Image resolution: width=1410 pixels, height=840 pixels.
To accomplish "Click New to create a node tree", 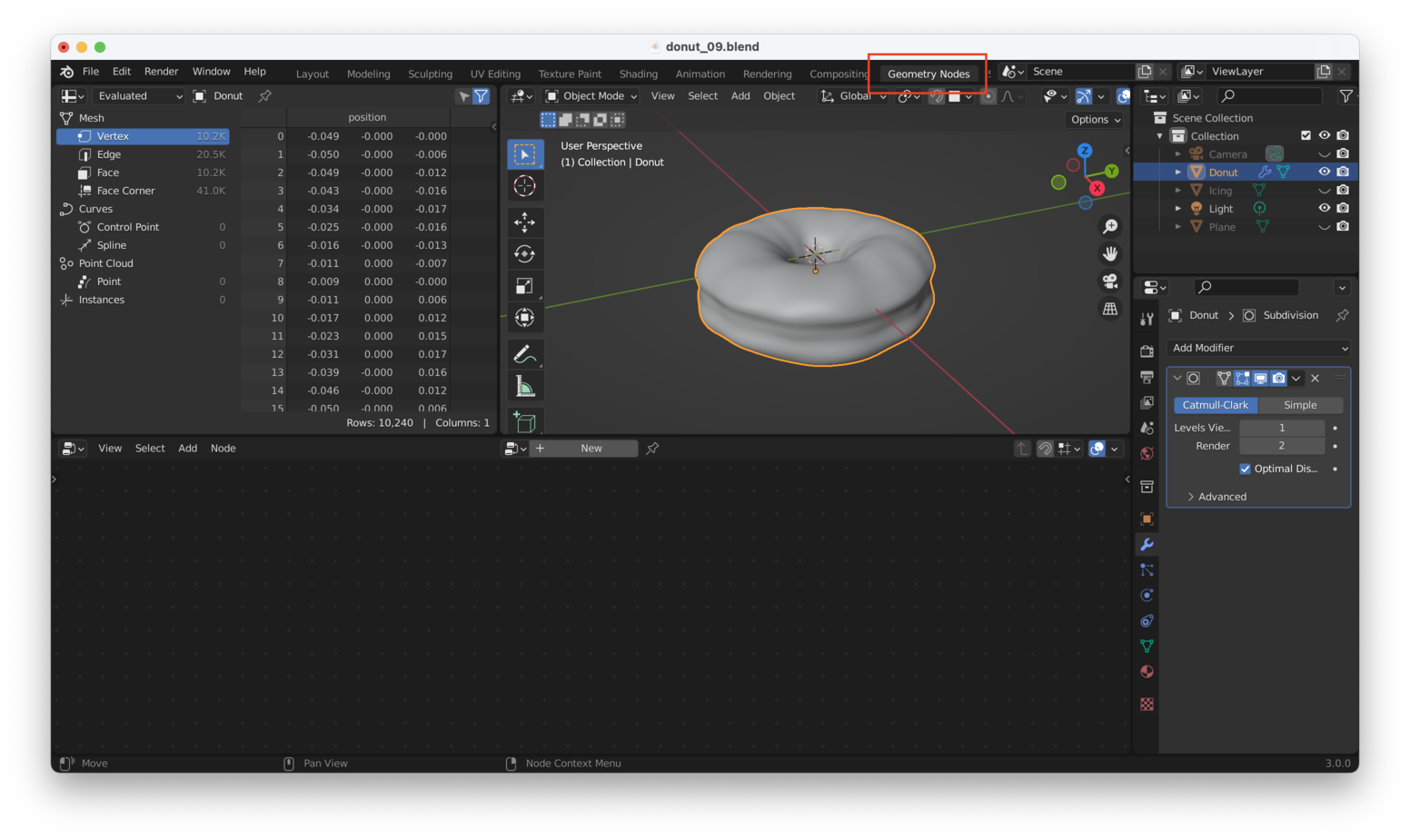I will tap(591, 448).
